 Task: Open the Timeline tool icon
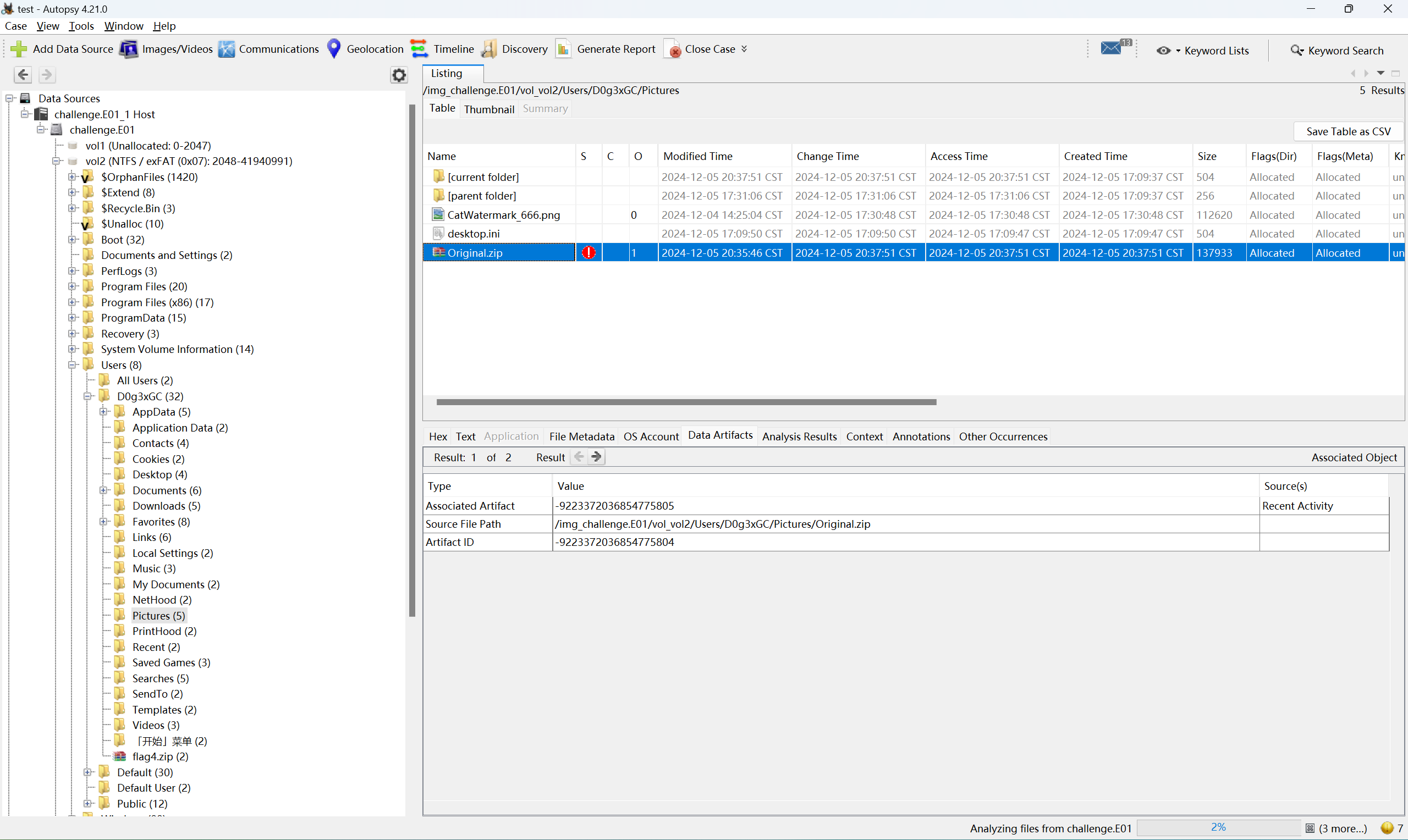point(419,49)
